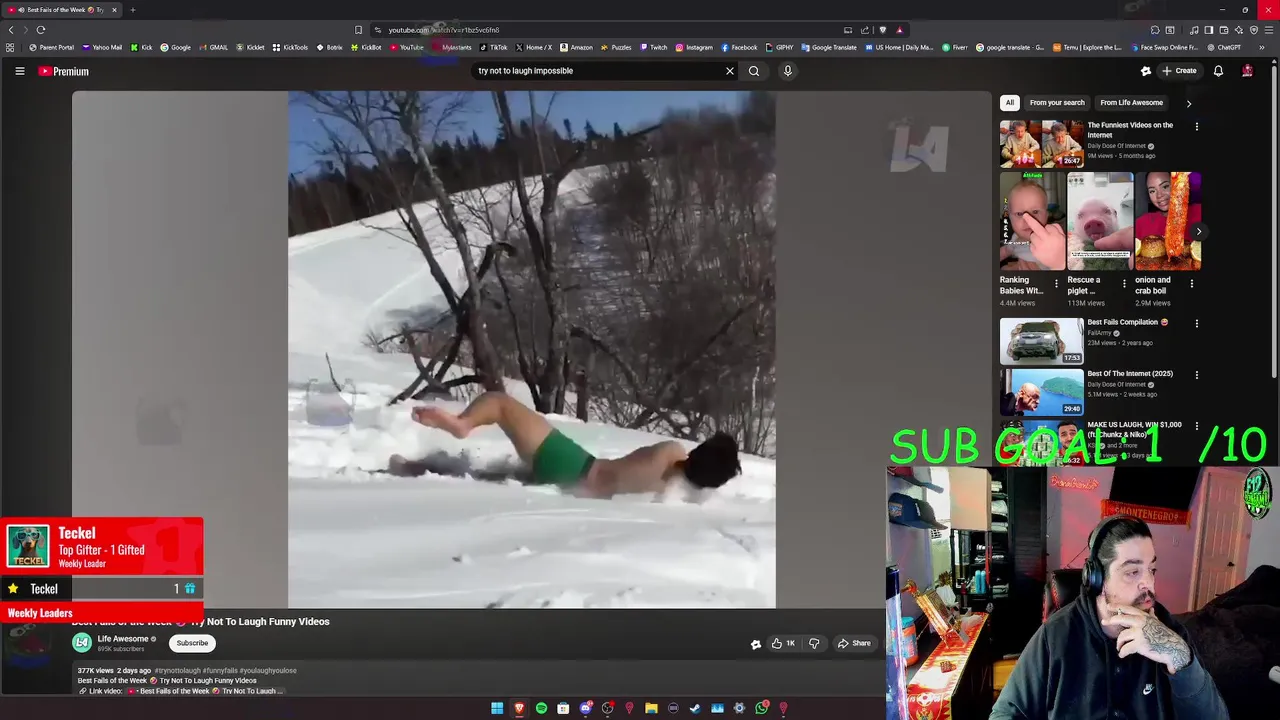This screenshot has height=720, width=1280.
Task: Toggle browser sidebar panel icon
Action: tap(1208, 30)
